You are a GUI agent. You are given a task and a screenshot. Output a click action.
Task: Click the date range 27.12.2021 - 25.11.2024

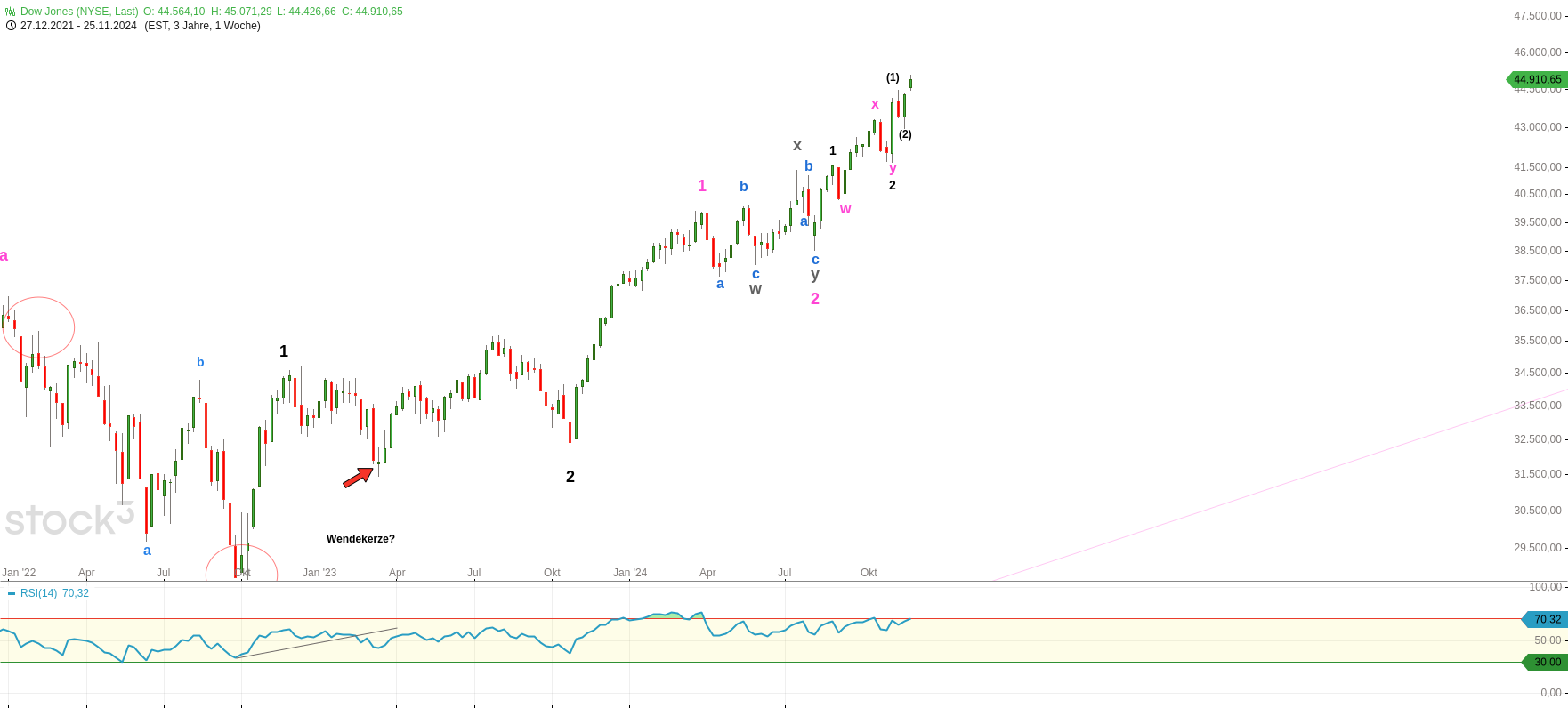78,26
